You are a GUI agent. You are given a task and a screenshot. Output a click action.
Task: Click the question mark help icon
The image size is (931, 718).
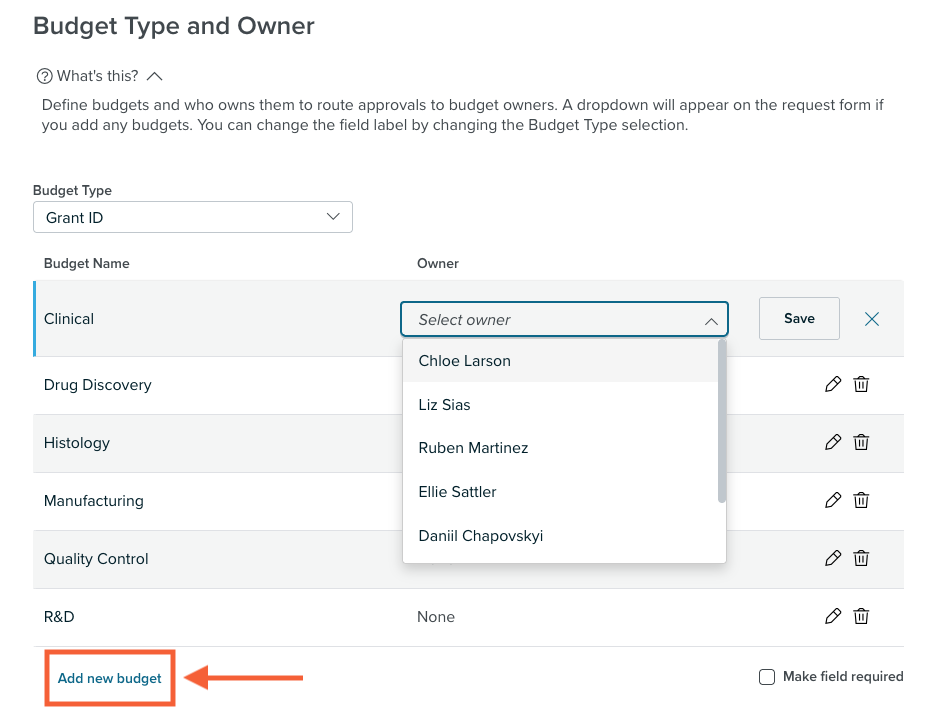45,76
